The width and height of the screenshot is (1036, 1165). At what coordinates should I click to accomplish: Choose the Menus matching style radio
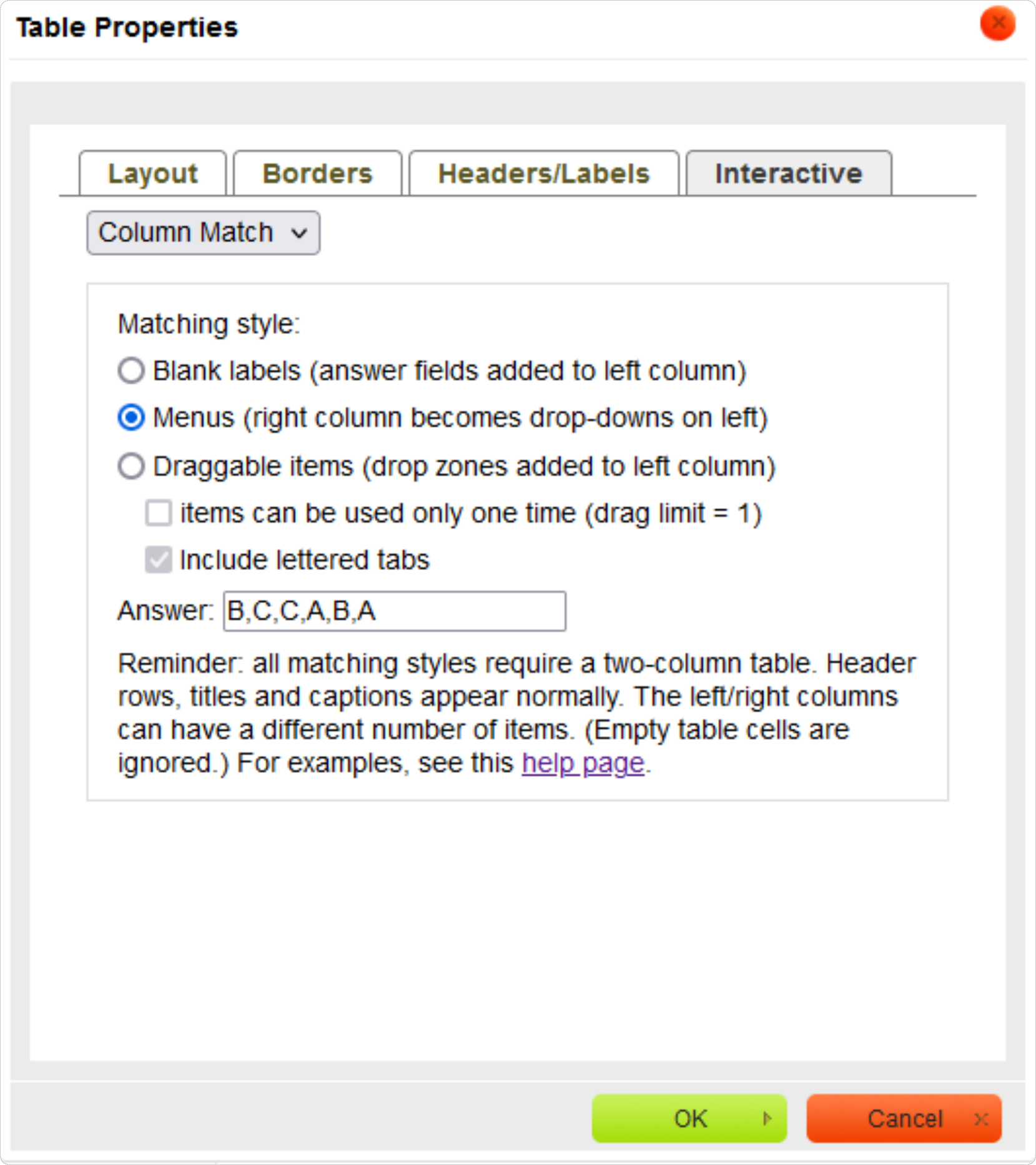click(x=131, y=418)
